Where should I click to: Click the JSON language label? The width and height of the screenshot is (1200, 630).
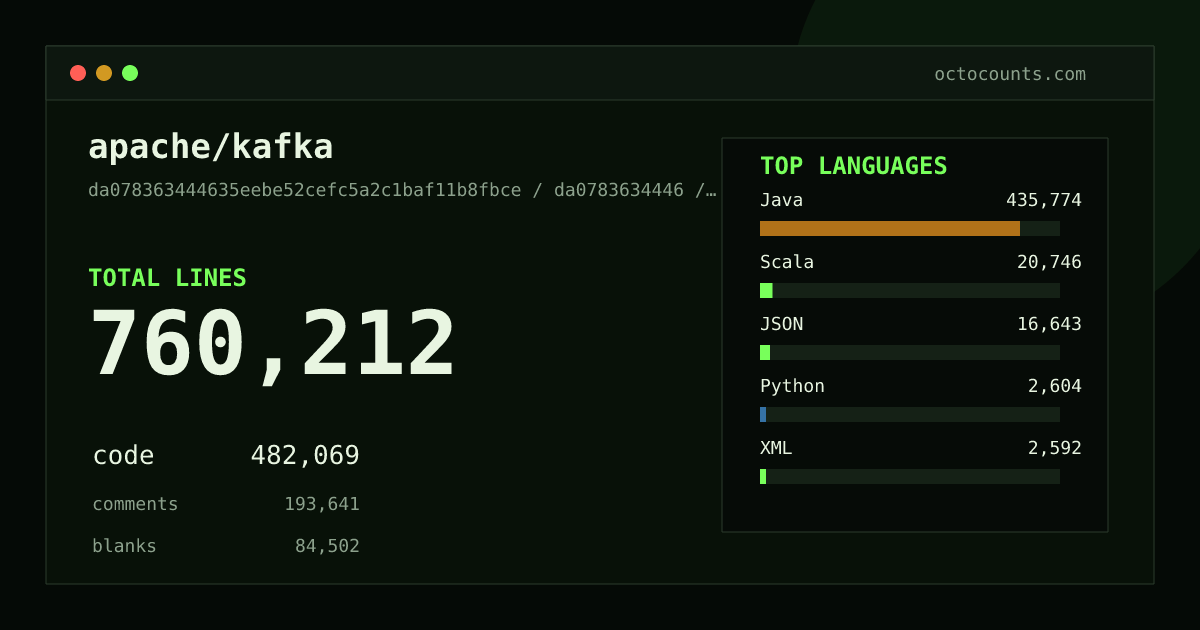click(x=781, y=324)
